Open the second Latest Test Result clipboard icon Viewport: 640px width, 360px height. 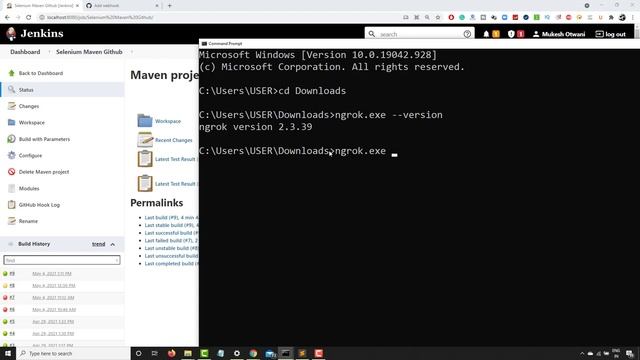tap(144, 183)
